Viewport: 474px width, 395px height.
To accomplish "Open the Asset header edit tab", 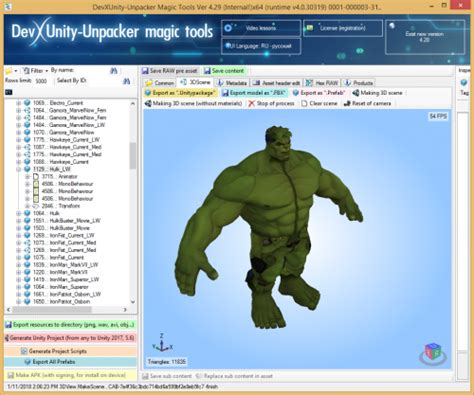I will [277, 83].
